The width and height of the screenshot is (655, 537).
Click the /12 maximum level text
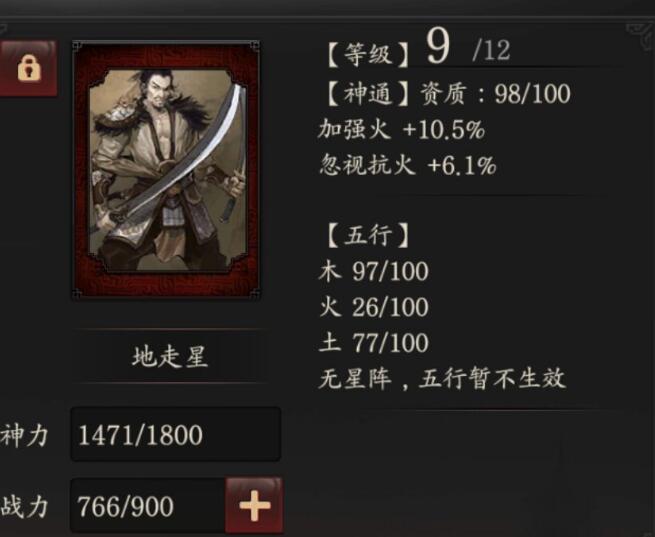click(491, 51)
